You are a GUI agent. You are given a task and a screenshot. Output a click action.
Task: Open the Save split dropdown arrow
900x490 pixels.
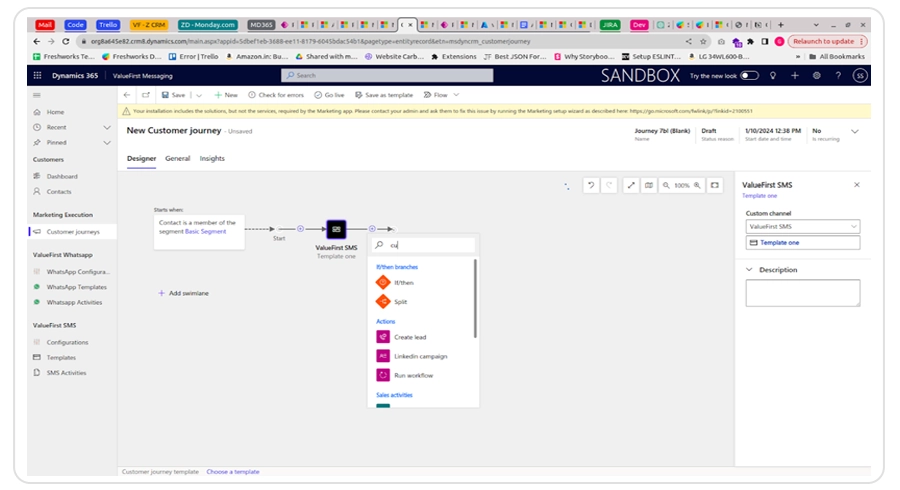click(x=199, y=95)
